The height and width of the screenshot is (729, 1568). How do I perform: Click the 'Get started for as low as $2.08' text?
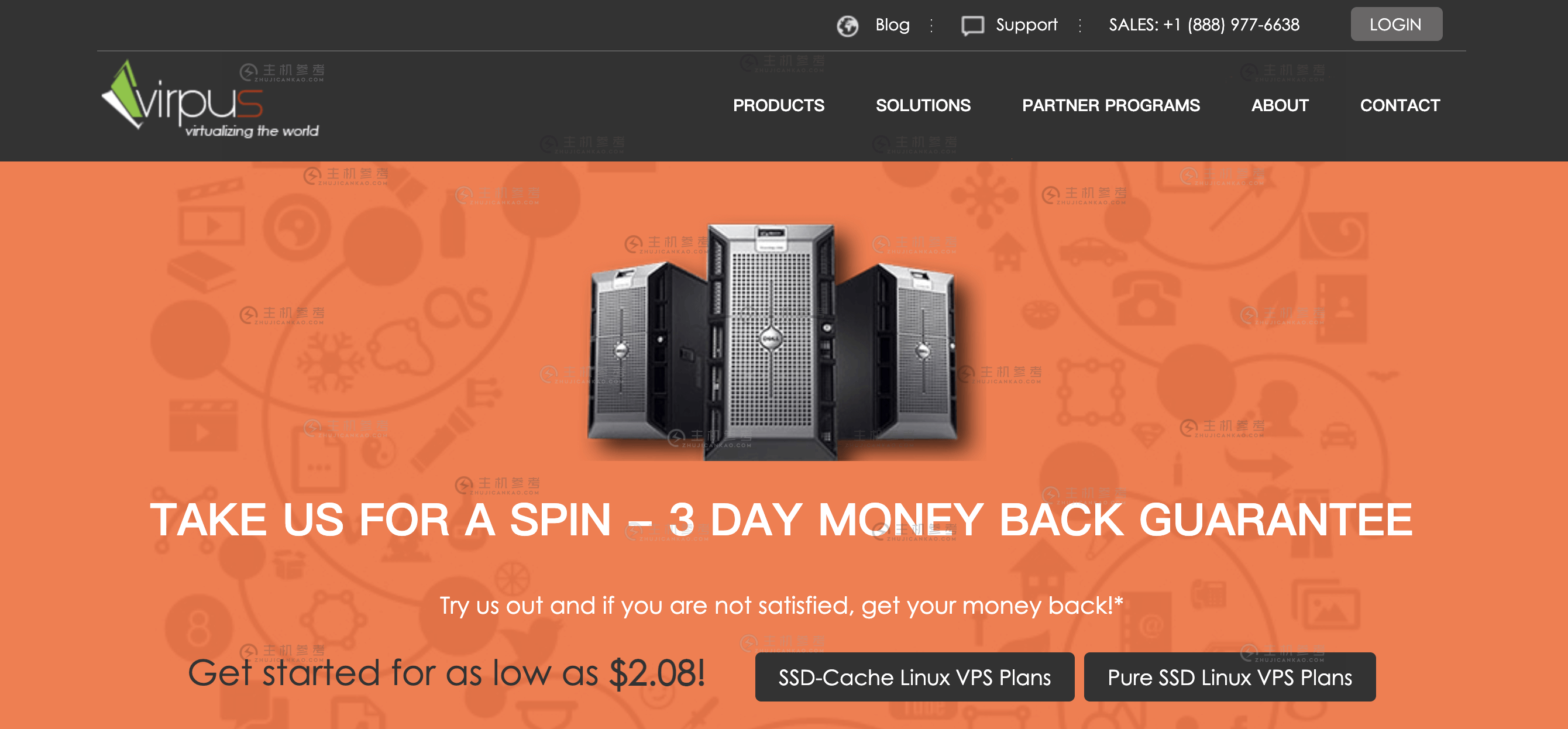(446, 673)
